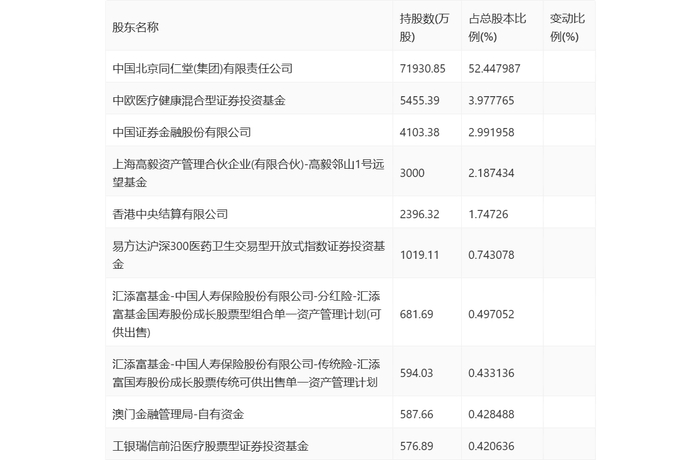Select shareholding value 4103.38
Screen dimensions: 700x460
[420, 132]
